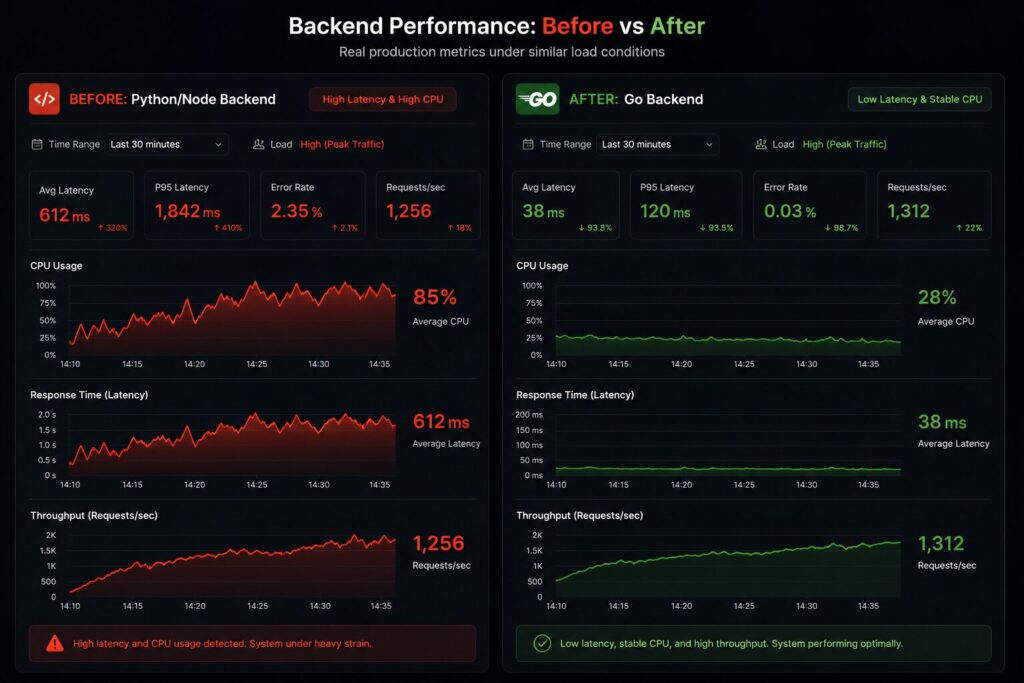Click the red CPU Usage chart
The height and width of the screenshot is (683, 1024).
232,320
